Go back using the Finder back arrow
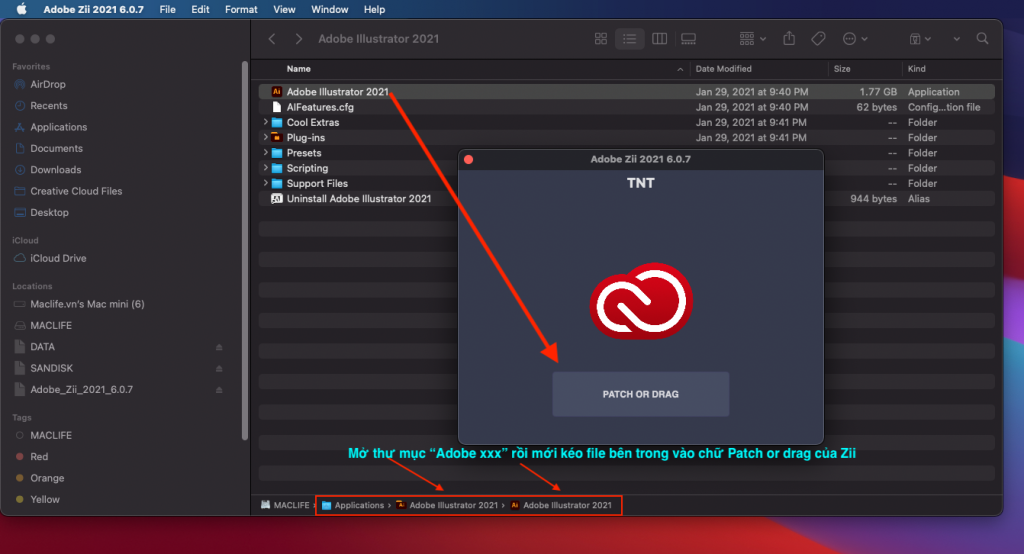 point(272,39)
